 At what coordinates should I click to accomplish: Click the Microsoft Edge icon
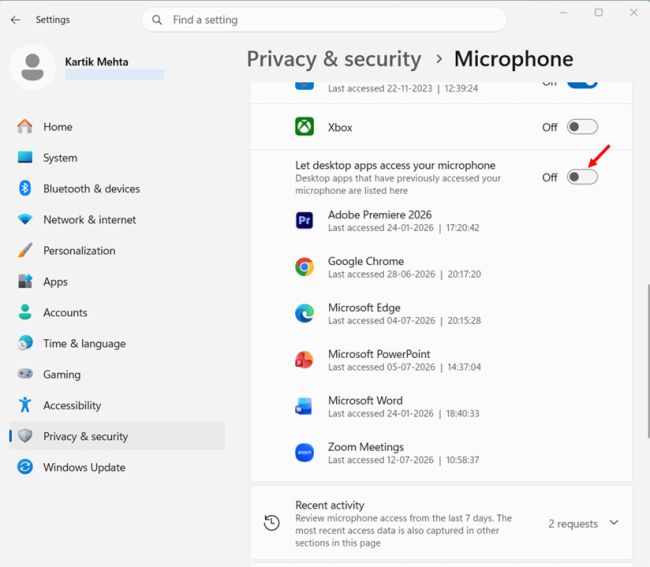pos(304,313)
